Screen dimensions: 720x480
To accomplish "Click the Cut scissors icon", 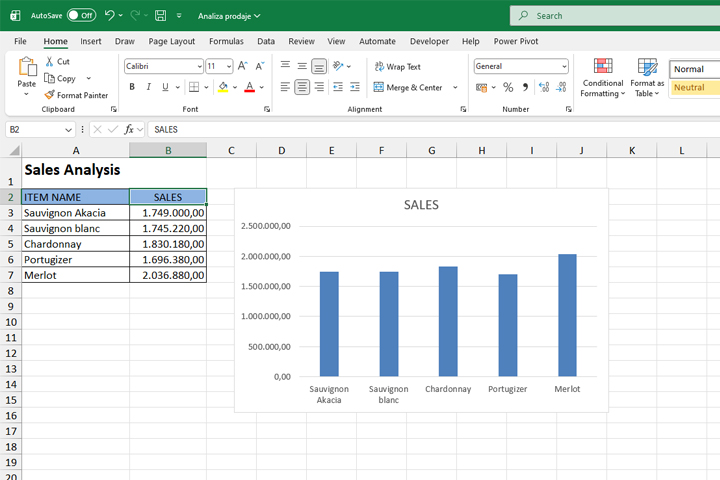I will click(x=49, y=61).
